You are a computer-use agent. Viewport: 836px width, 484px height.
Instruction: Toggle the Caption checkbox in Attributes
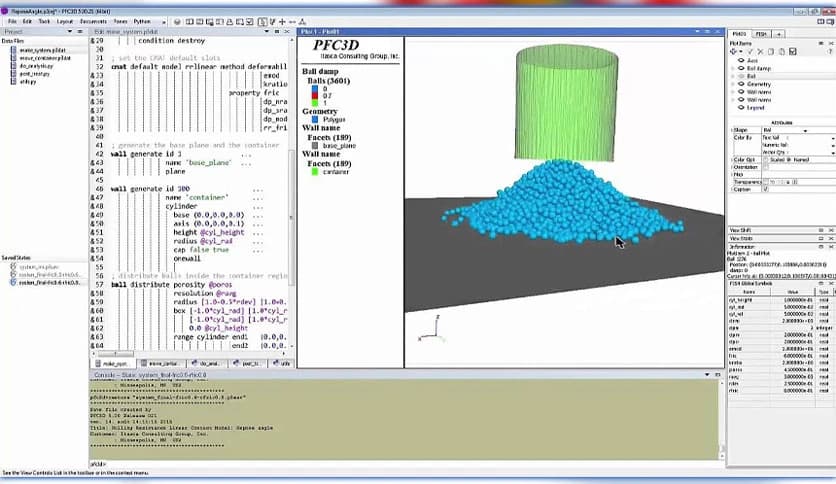coord(766,189)
